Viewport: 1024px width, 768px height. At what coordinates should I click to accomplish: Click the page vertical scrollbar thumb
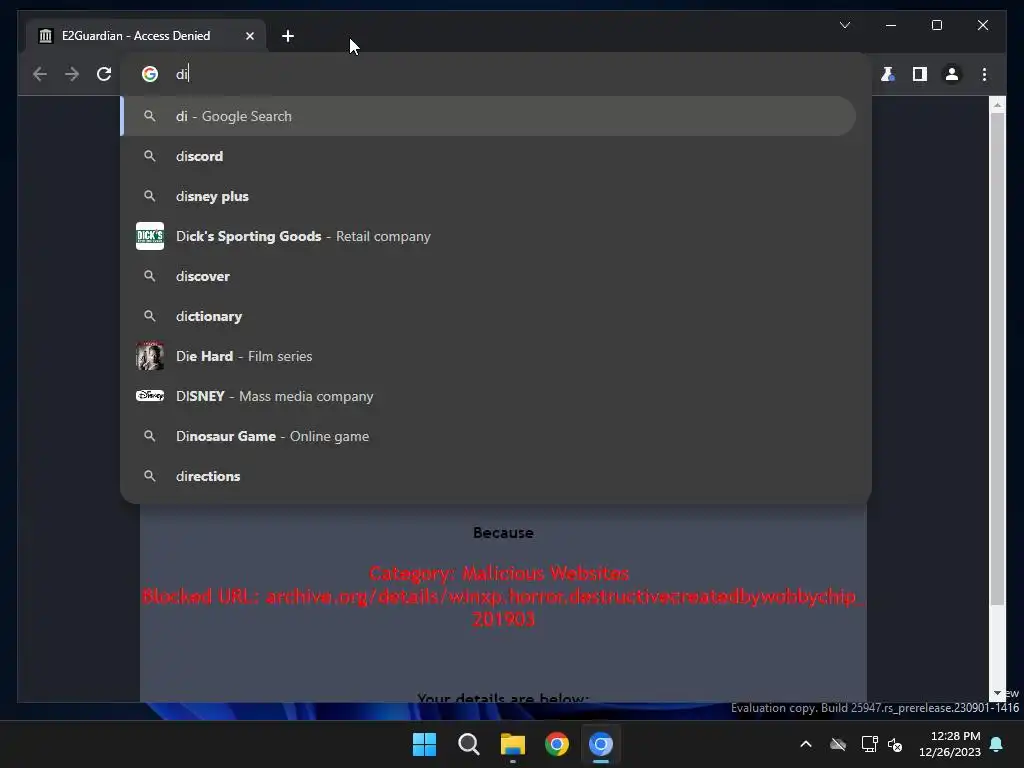997,359
